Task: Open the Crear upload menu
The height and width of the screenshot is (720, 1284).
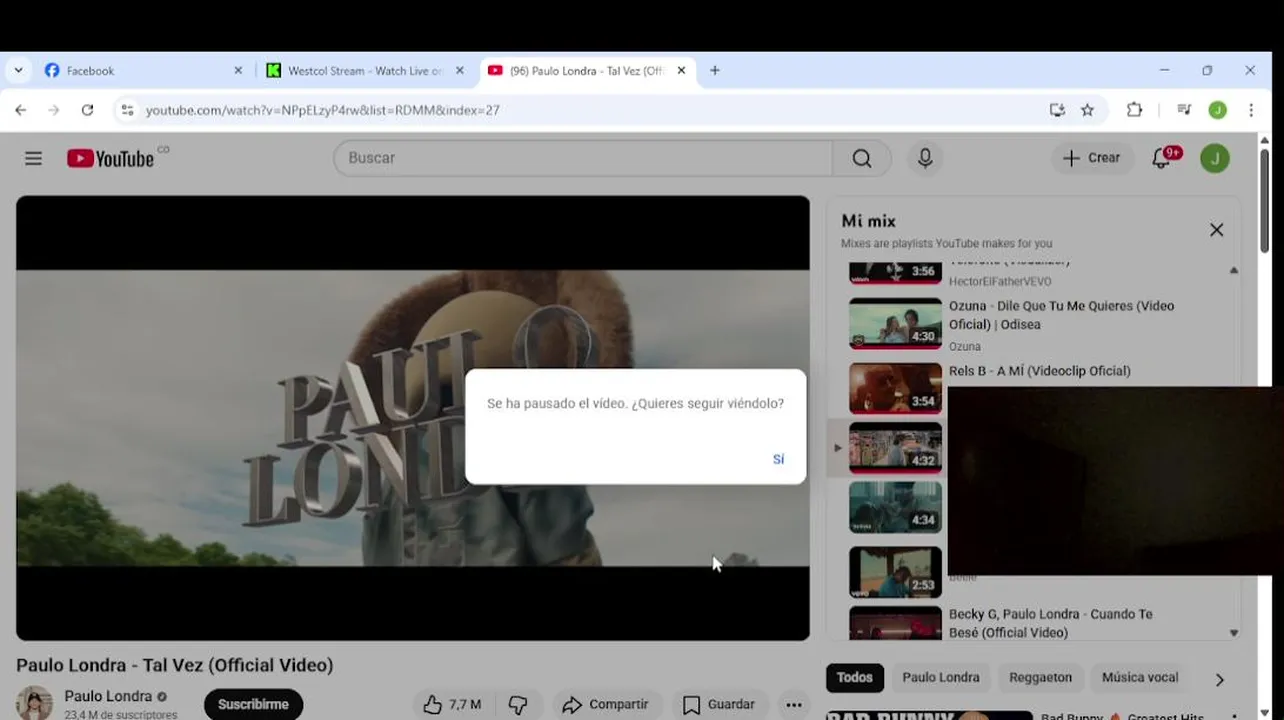Action: tap(1092, 158)
